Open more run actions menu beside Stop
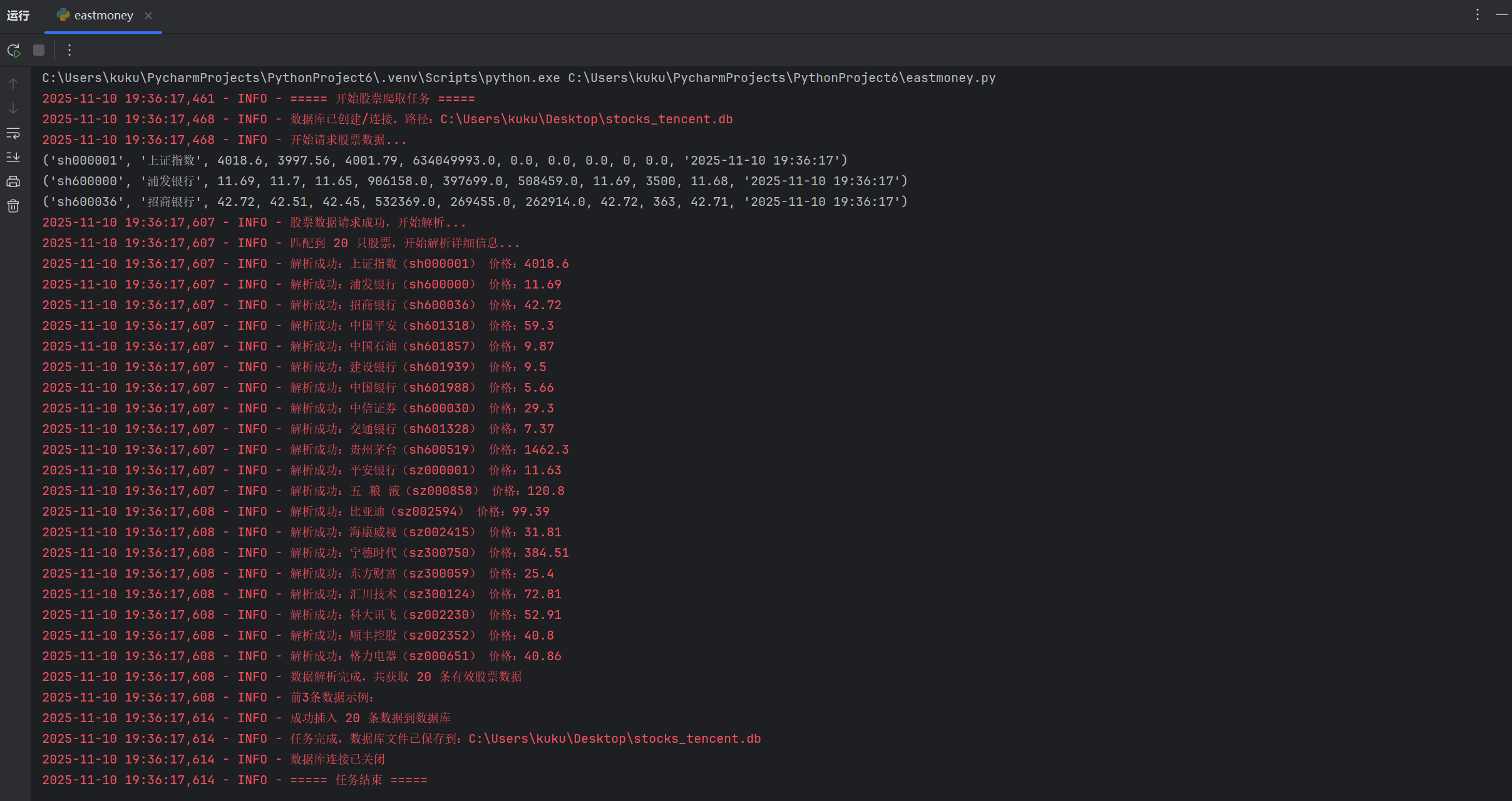 click(69, 50)
